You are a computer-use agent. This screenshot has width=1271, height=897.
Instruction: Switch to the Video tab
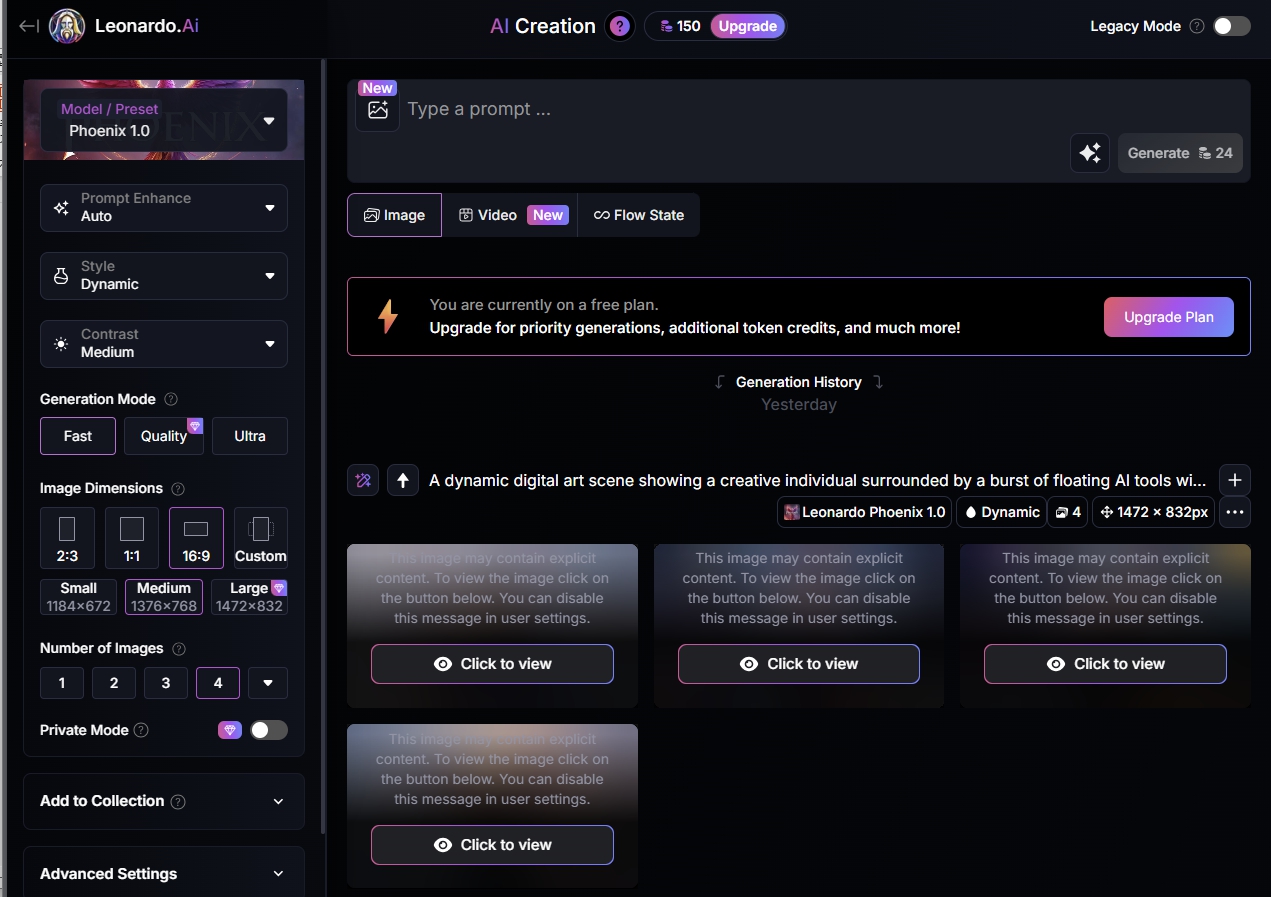[x=512, y=215]
